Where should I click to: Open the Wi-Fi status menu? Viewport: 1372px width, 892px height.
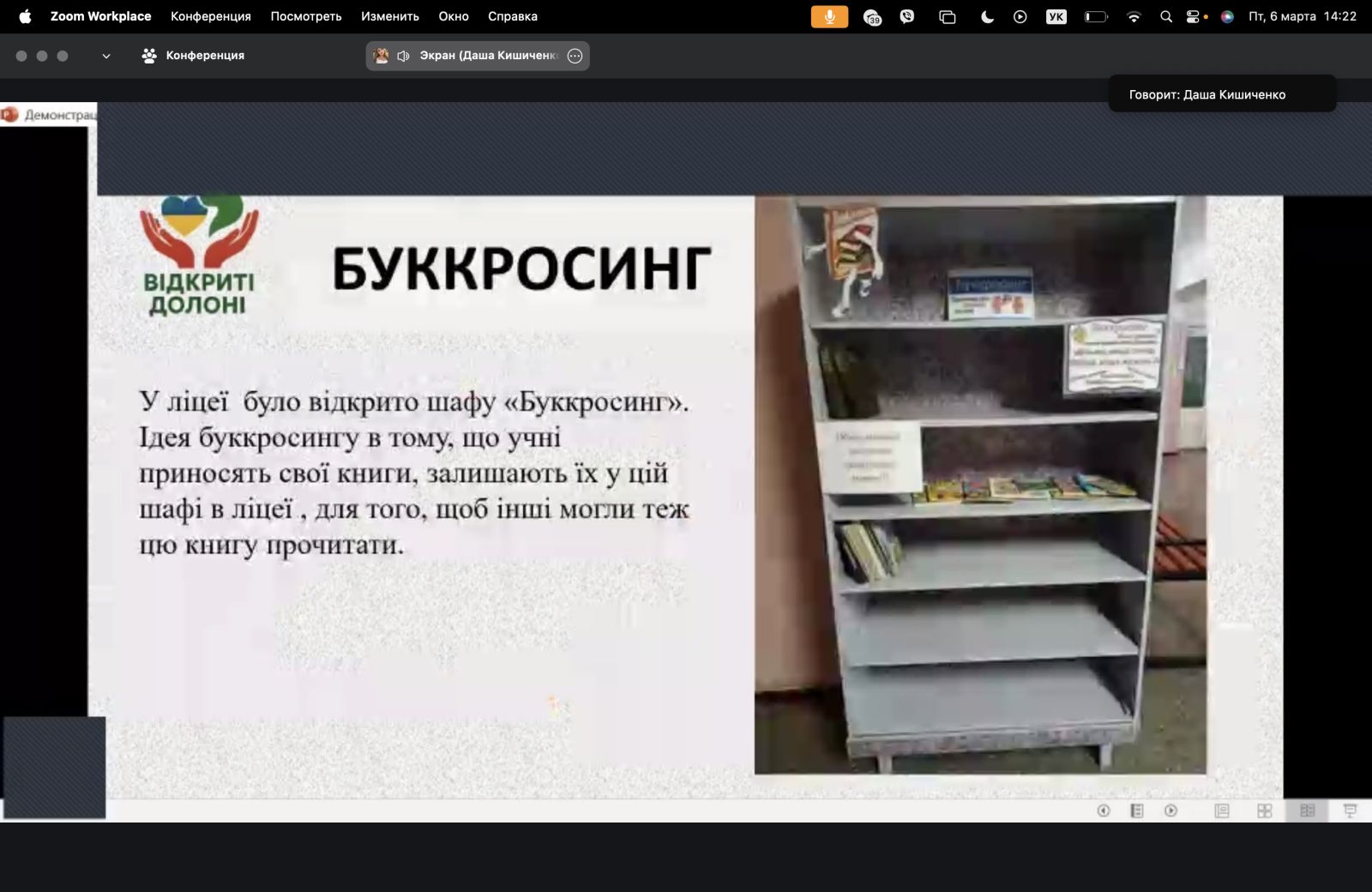(x=1134, y=16)
